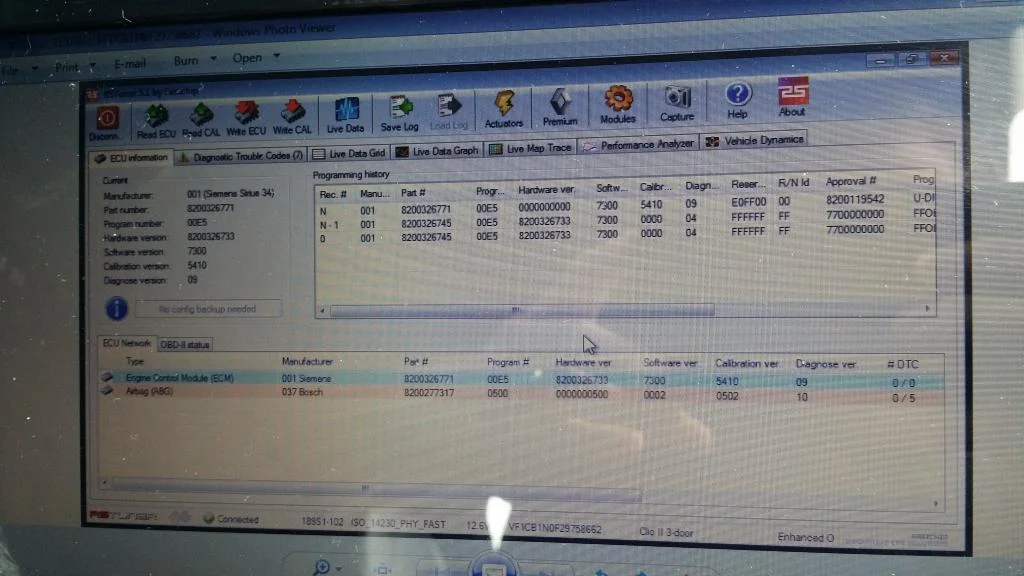Open the Performance Analyzer tab
1024x576 pixels.
point(639,145)
